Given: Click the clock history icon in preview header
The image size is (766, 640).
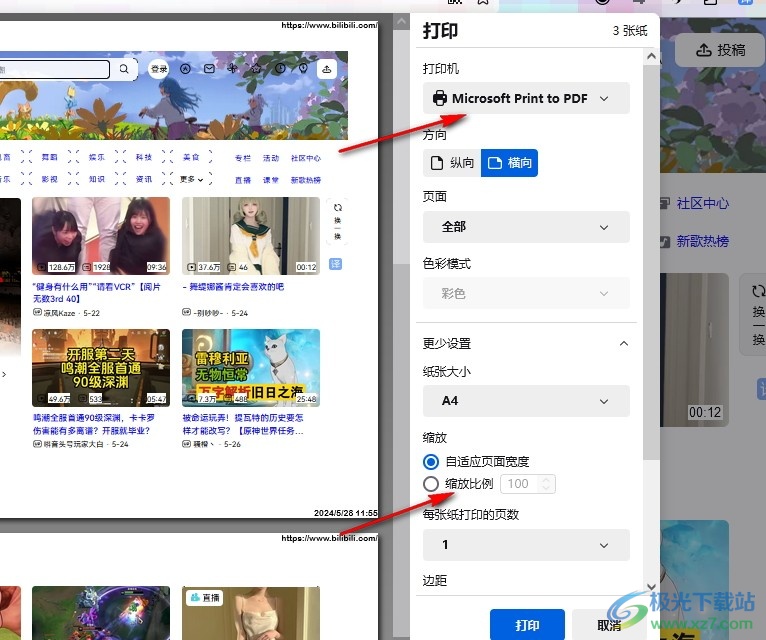Looking at the screenshot, I should (280, 68).
